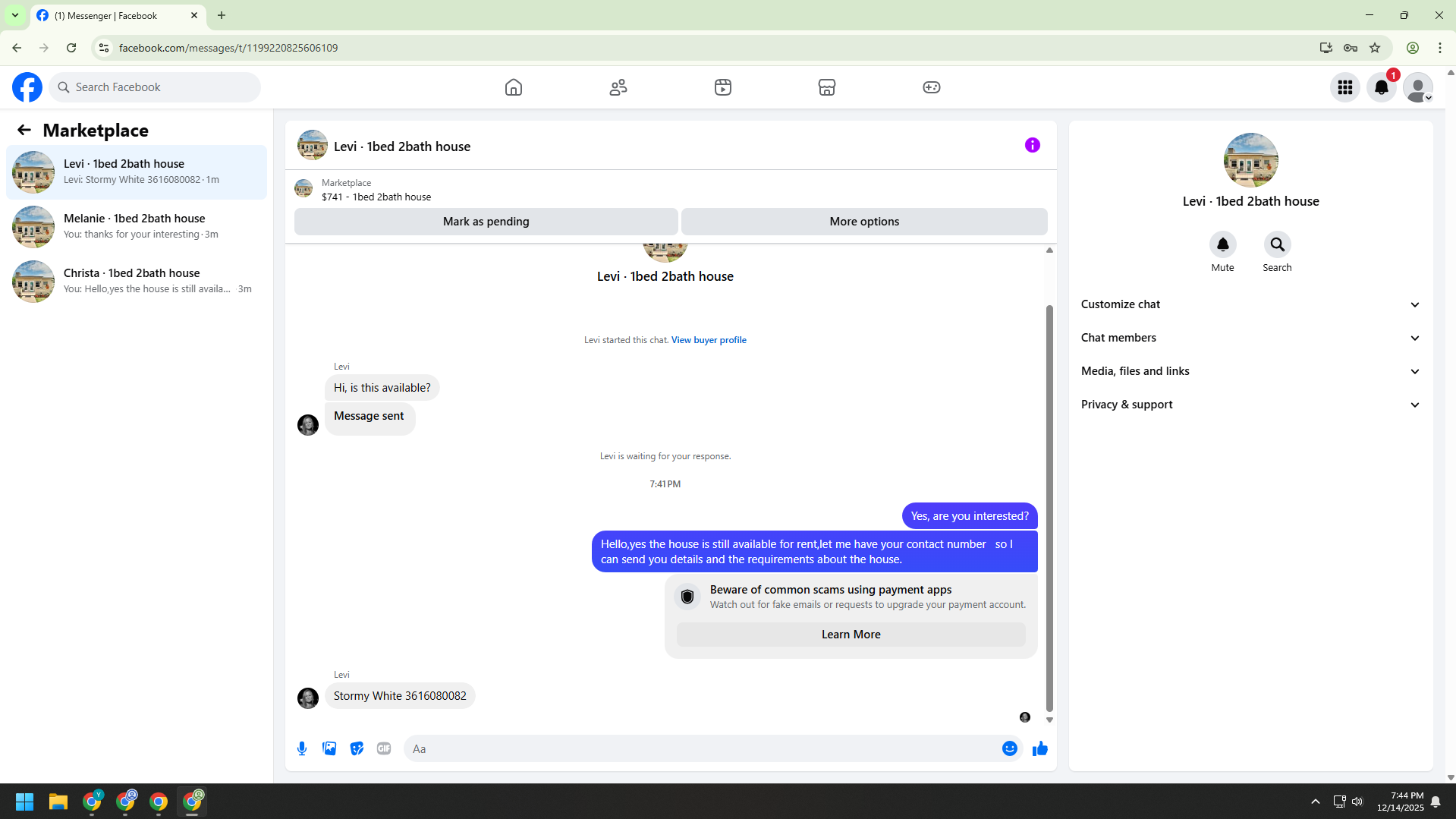Expand Chat members section
Viewport: 1456px width, 819px height.
click(1250, 338)
